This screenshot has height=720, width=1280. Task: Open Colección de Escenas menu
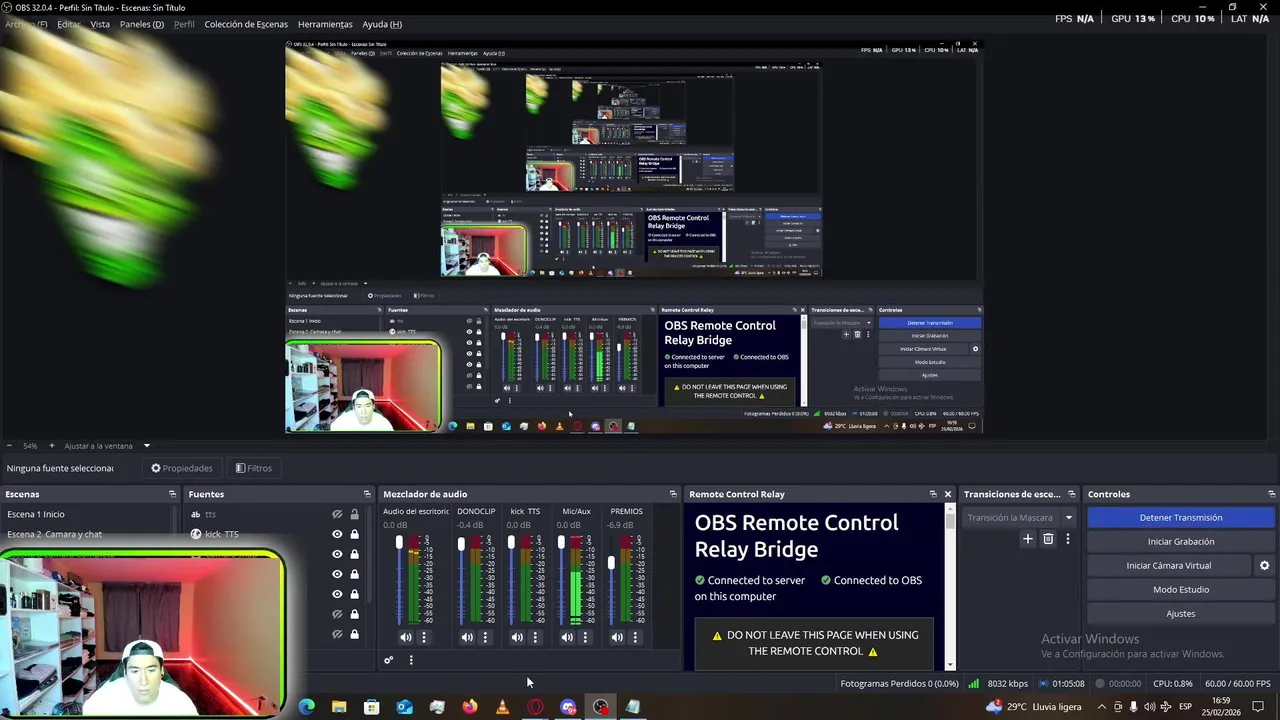click(x=246, y=24)
